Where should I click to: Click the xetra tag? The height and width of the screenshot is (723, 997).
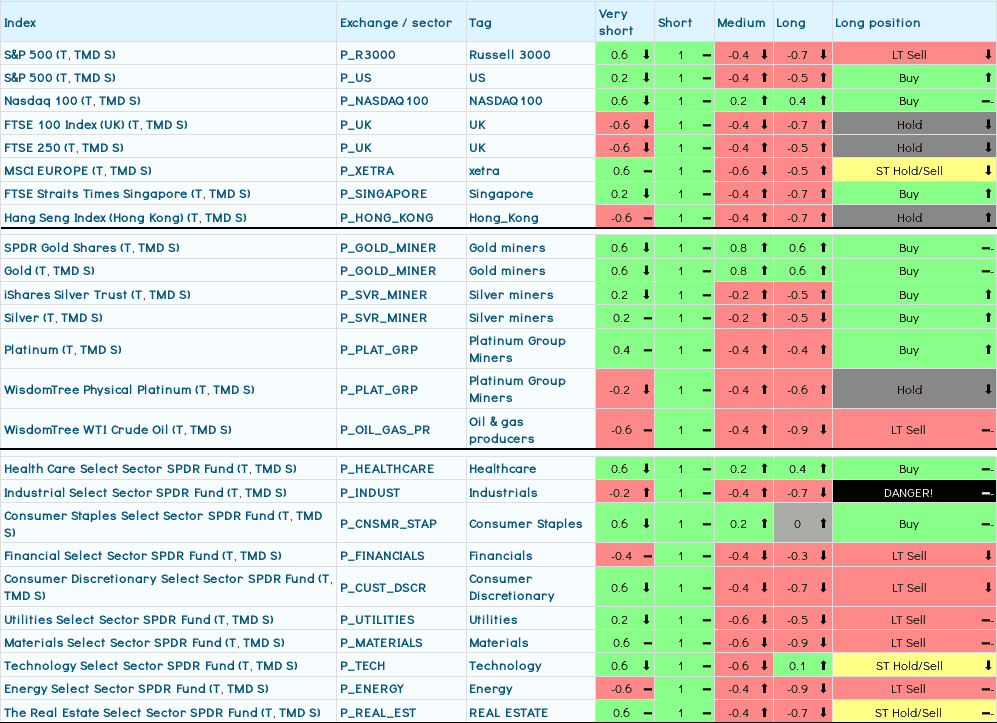tap(485, 170)
